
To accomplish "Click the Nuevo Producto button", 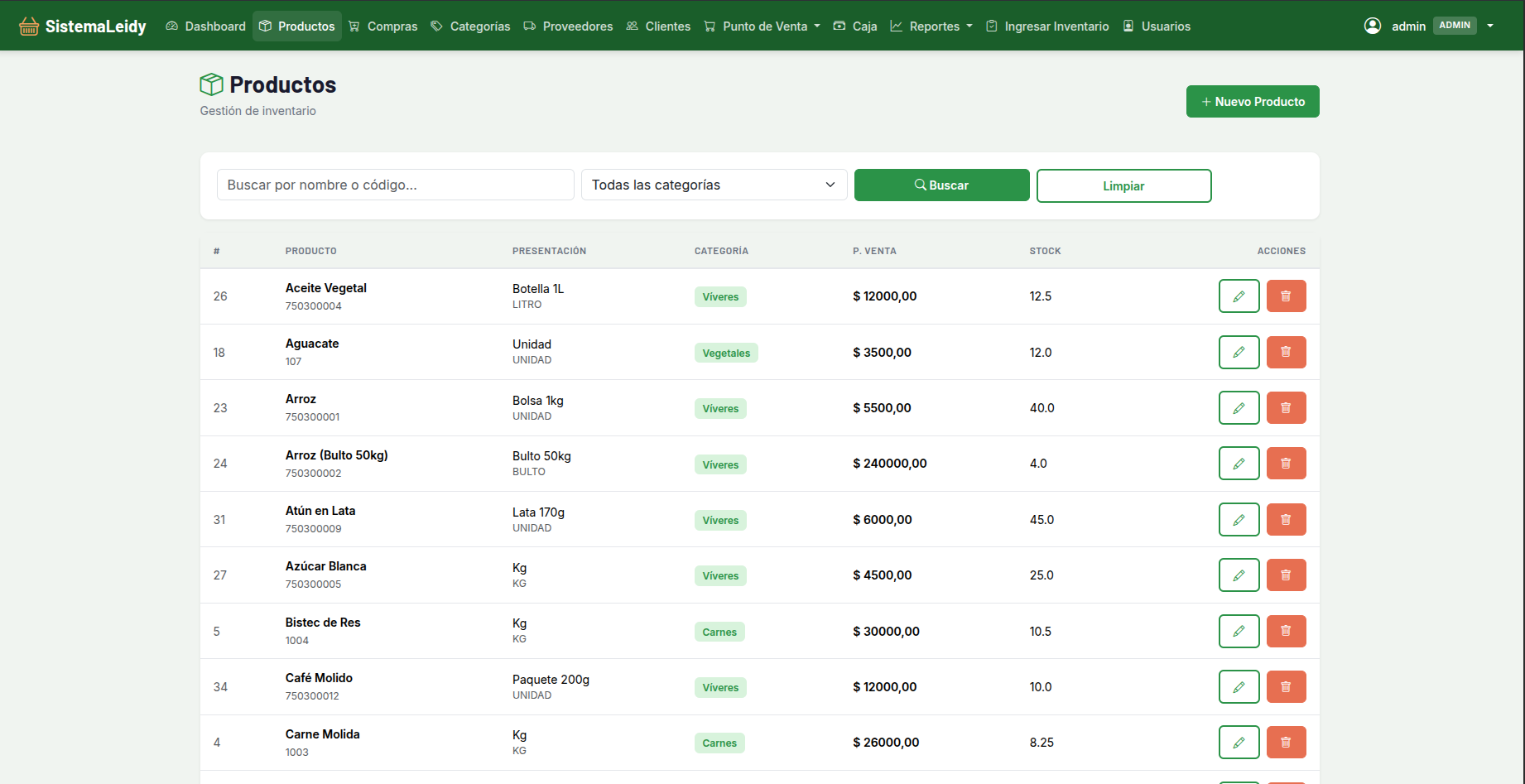I will [1253, 101].
